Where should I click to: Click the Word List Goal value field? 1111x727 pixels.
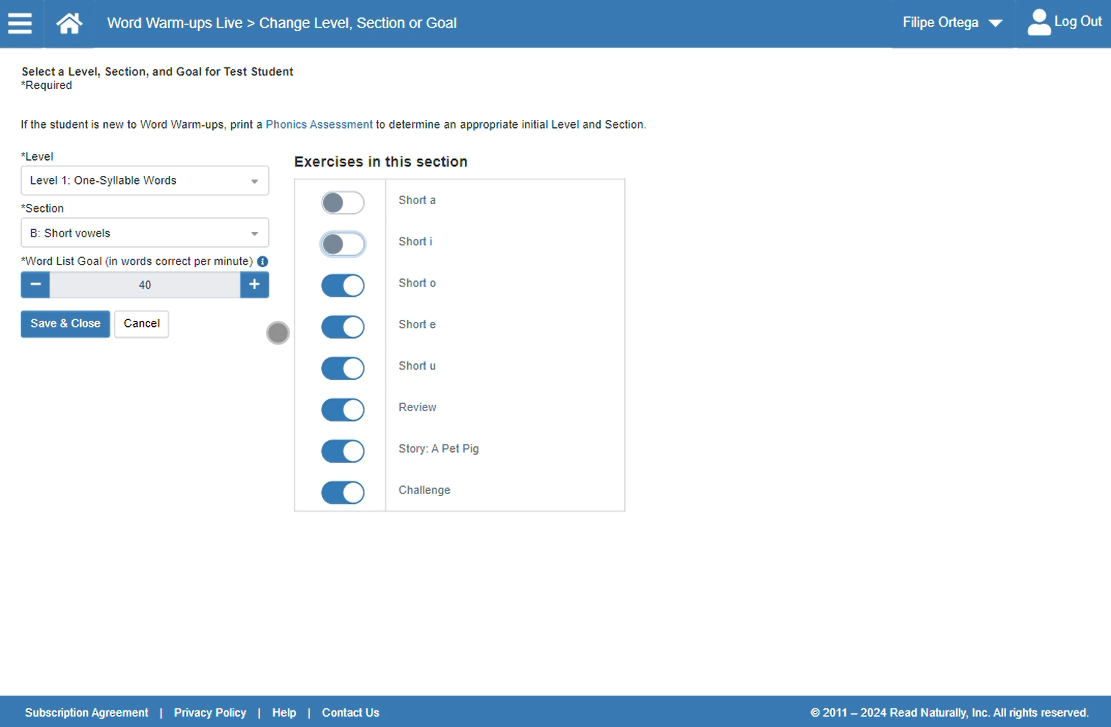tap(145, 285)
